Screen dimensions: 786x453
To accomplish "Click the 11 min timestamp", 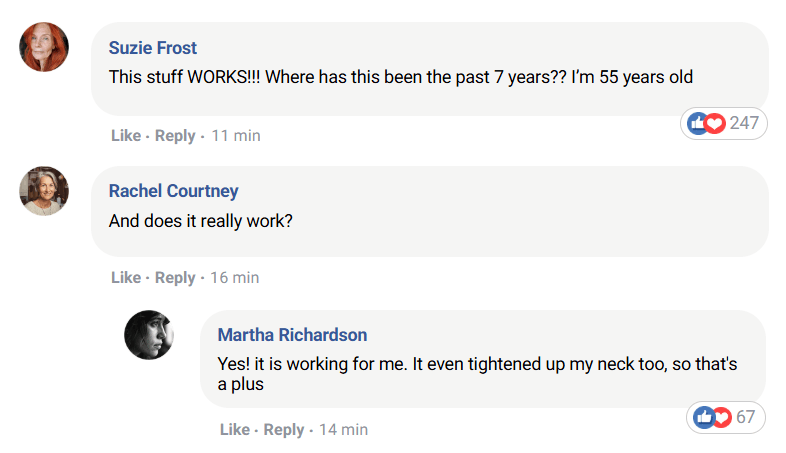I will tap(236, 136).
